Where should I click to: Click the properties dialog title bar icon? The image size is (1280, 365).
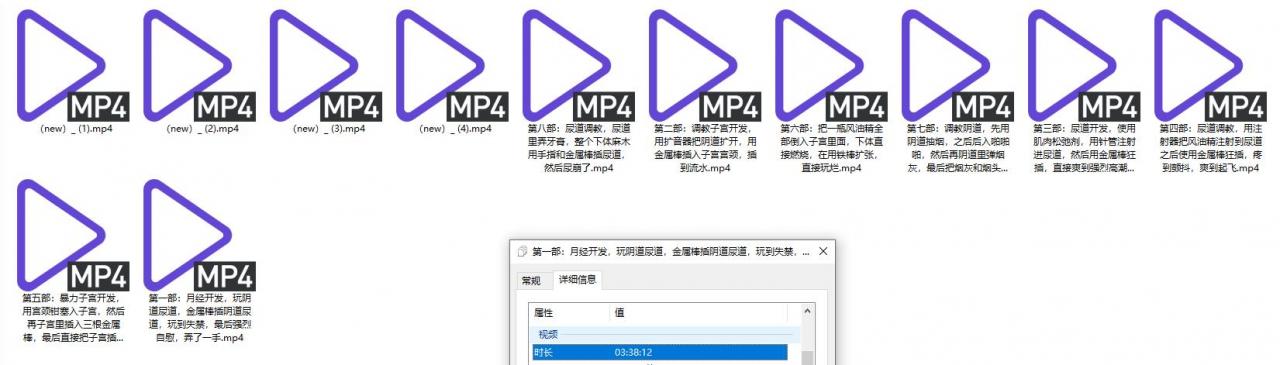(x=521, y=251)
